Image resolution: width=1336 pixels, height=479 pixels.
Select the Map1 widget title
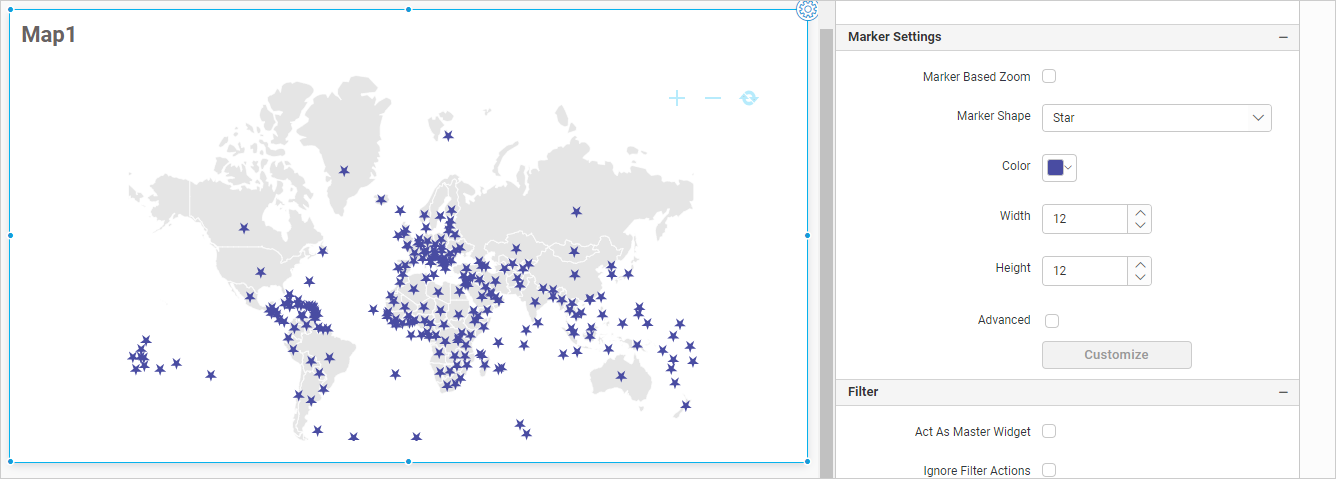[x=49, y=35]
